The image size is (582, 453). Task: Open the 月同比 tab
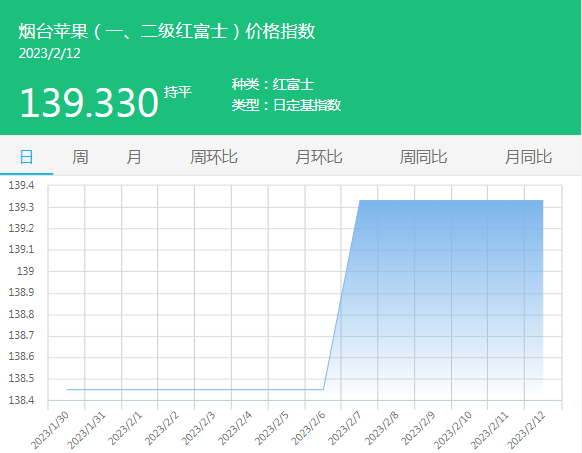point(528,157)
